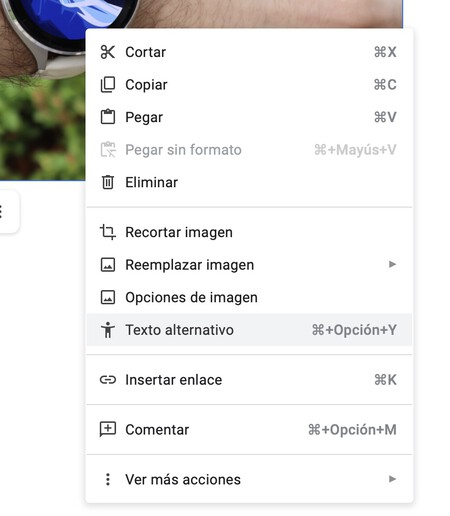Choose Insertar enlace menu item
This screenshot has width=450, height=516.
point(249,380)
